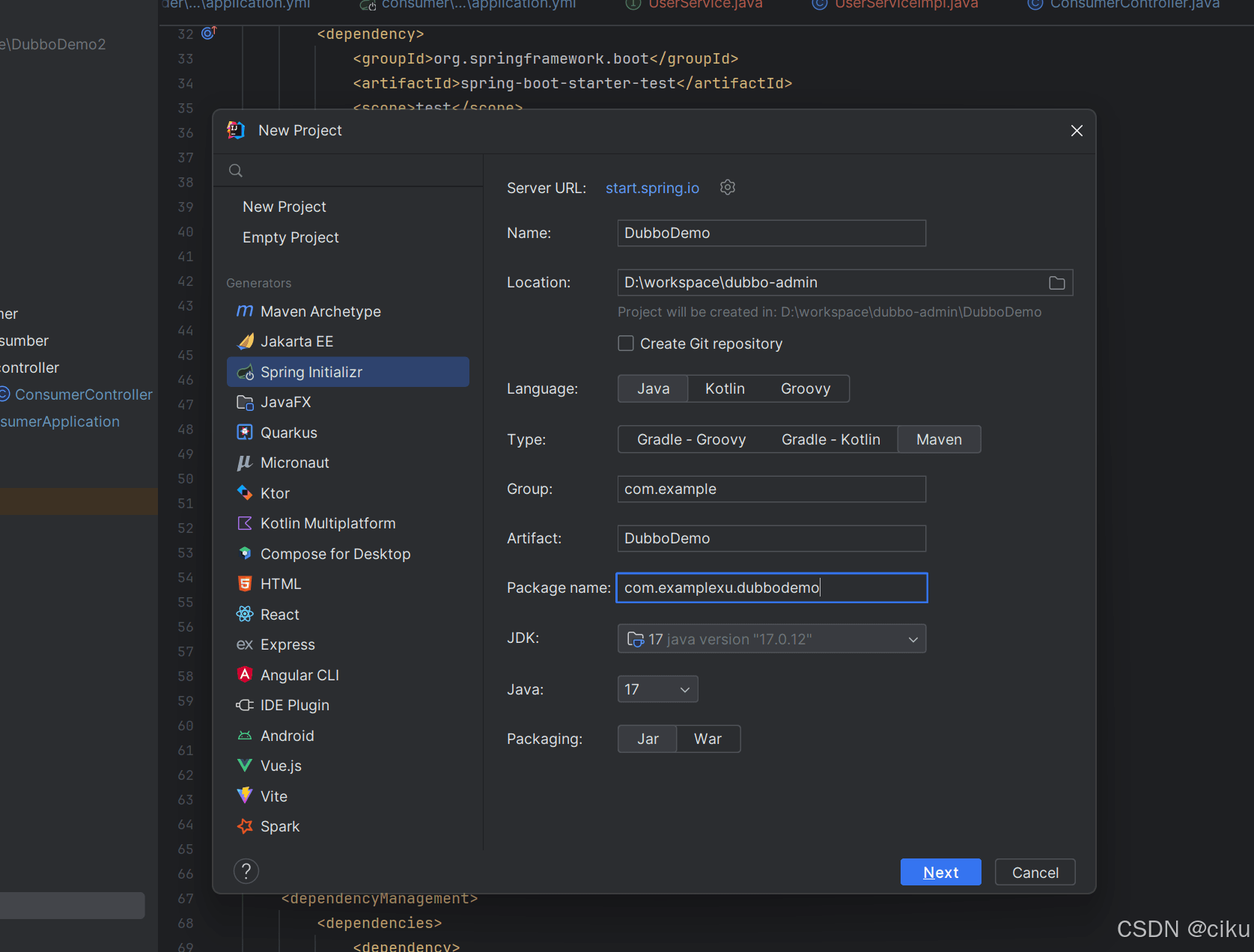Click the Spring Initializr icon
This screenshot has width=1254, height=952.
click(245, 372)
